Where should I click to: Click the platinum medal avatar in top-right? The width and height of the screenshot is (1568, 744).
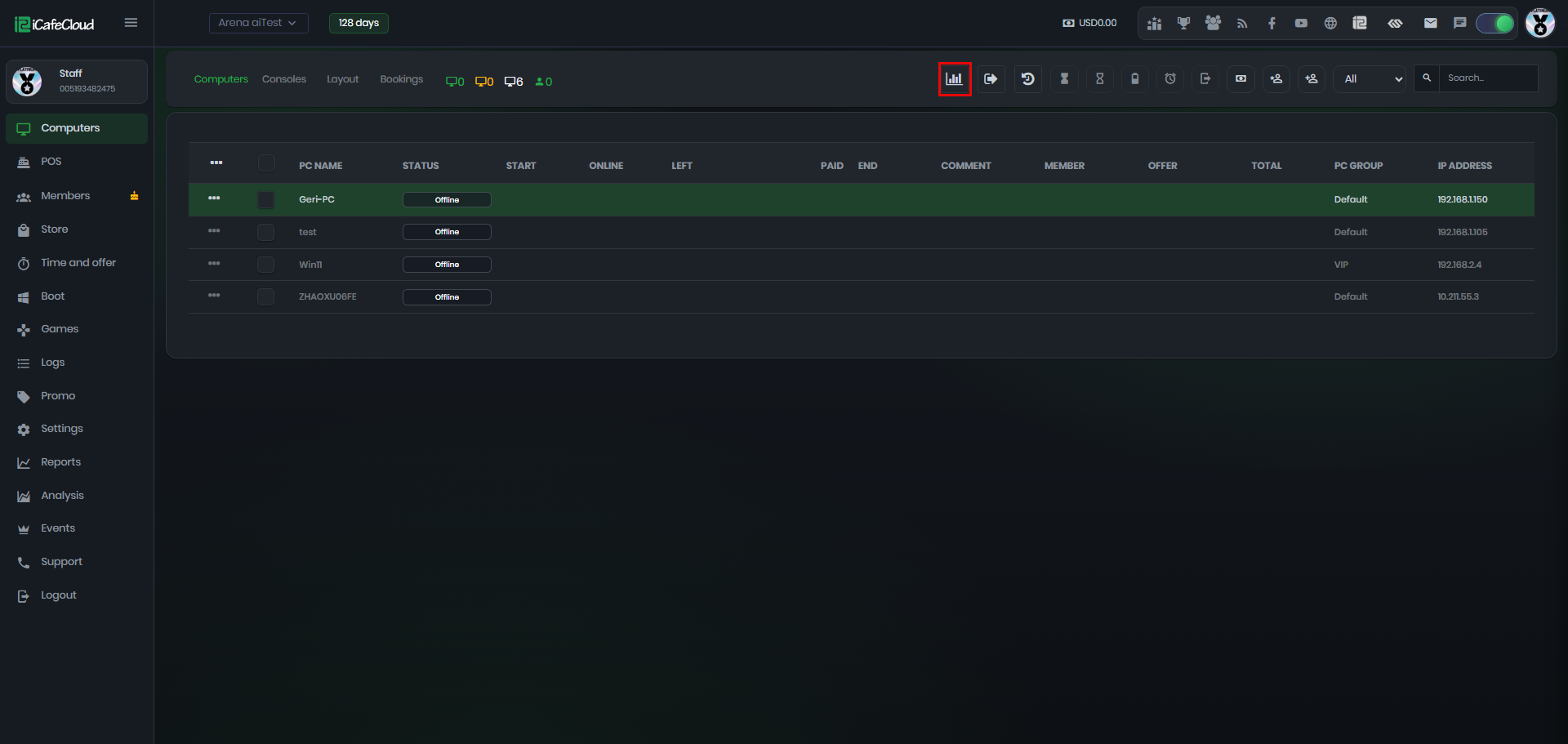(1540, 23)
